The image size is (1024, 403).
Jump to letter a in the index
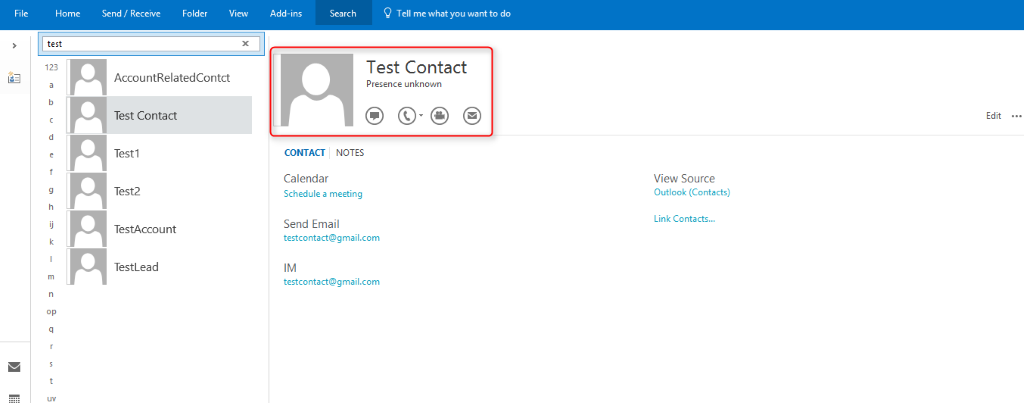coord(52,85)
